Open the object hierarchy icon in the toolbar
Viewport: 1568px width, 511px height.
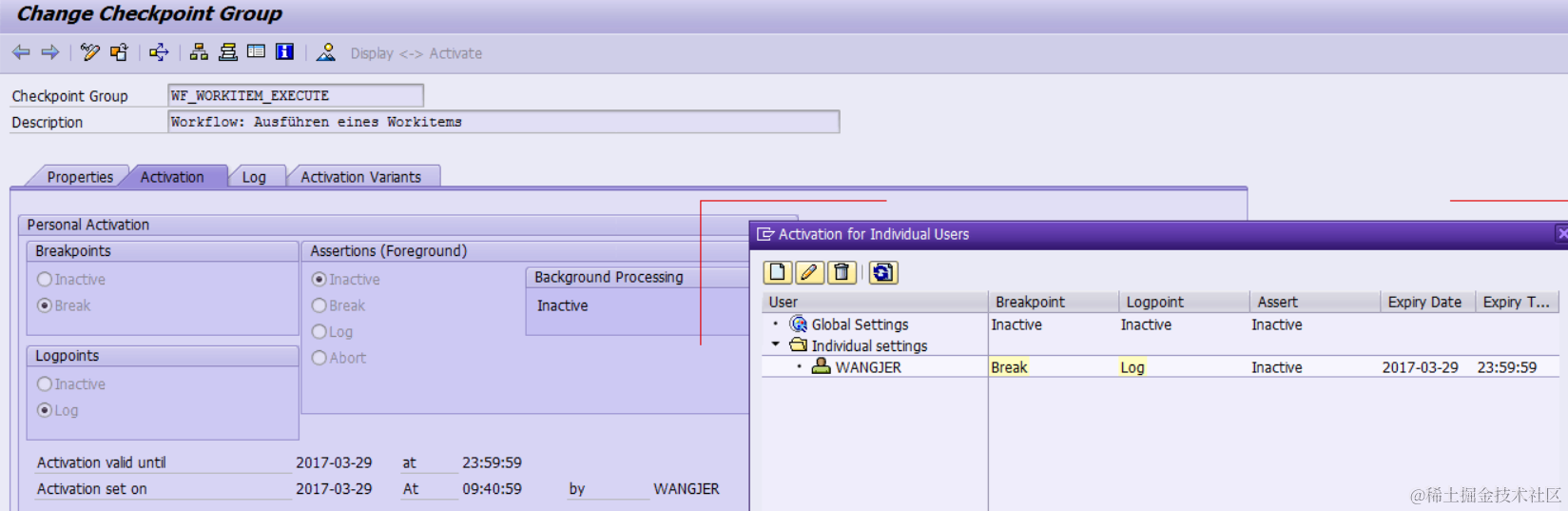[199, 52]
